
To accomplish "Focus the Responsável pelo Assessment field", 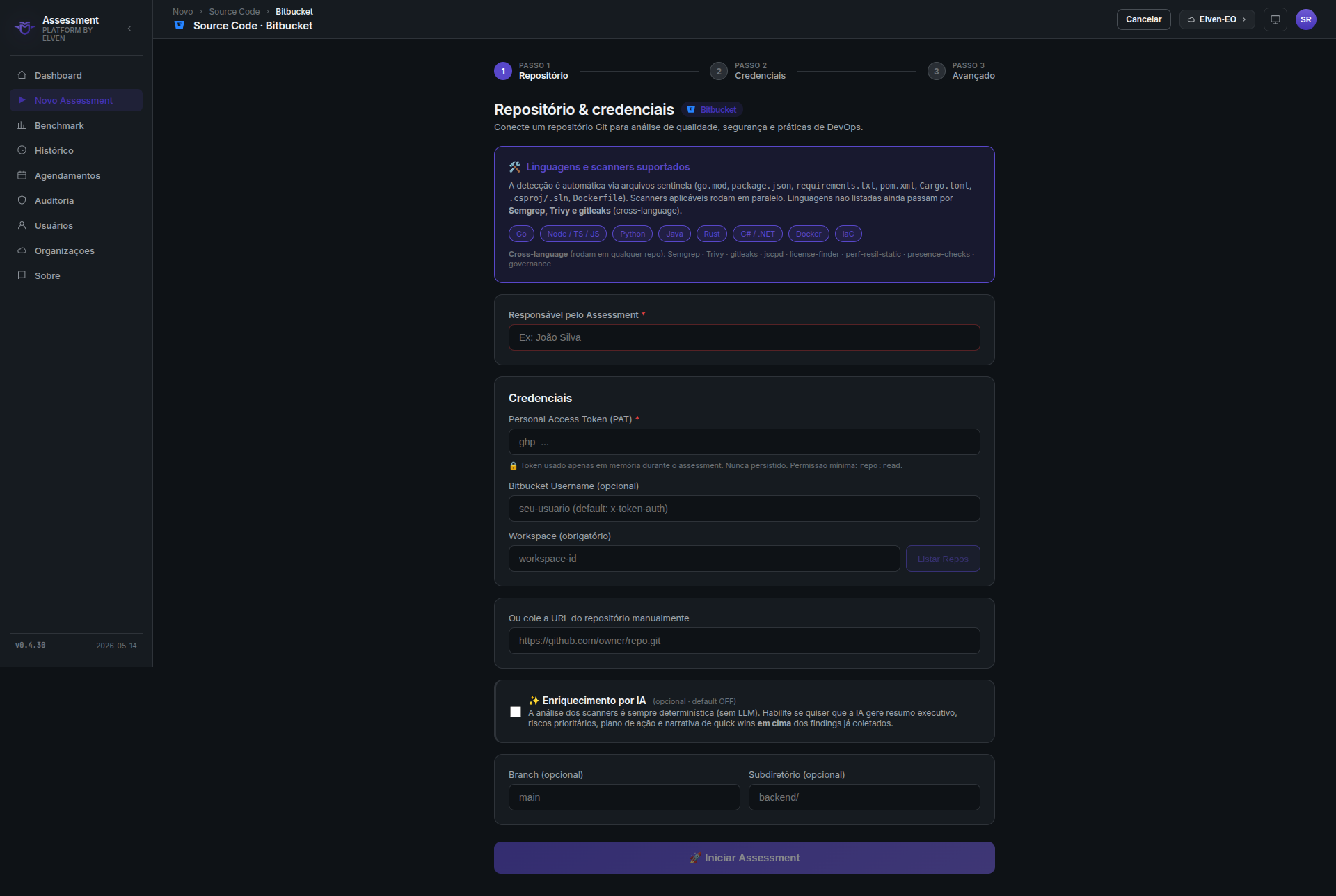I will click(x=744, y=337).
